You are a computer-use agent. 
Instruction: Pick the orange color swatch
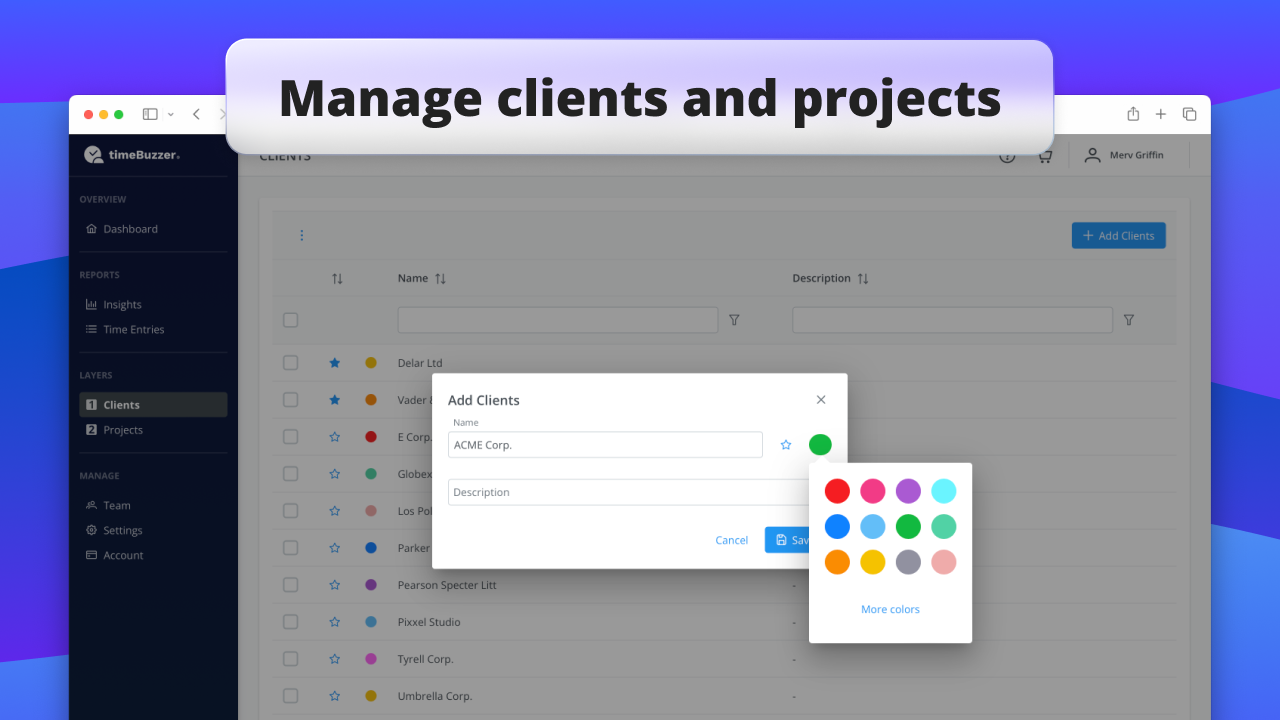click(x=837, y=562)
